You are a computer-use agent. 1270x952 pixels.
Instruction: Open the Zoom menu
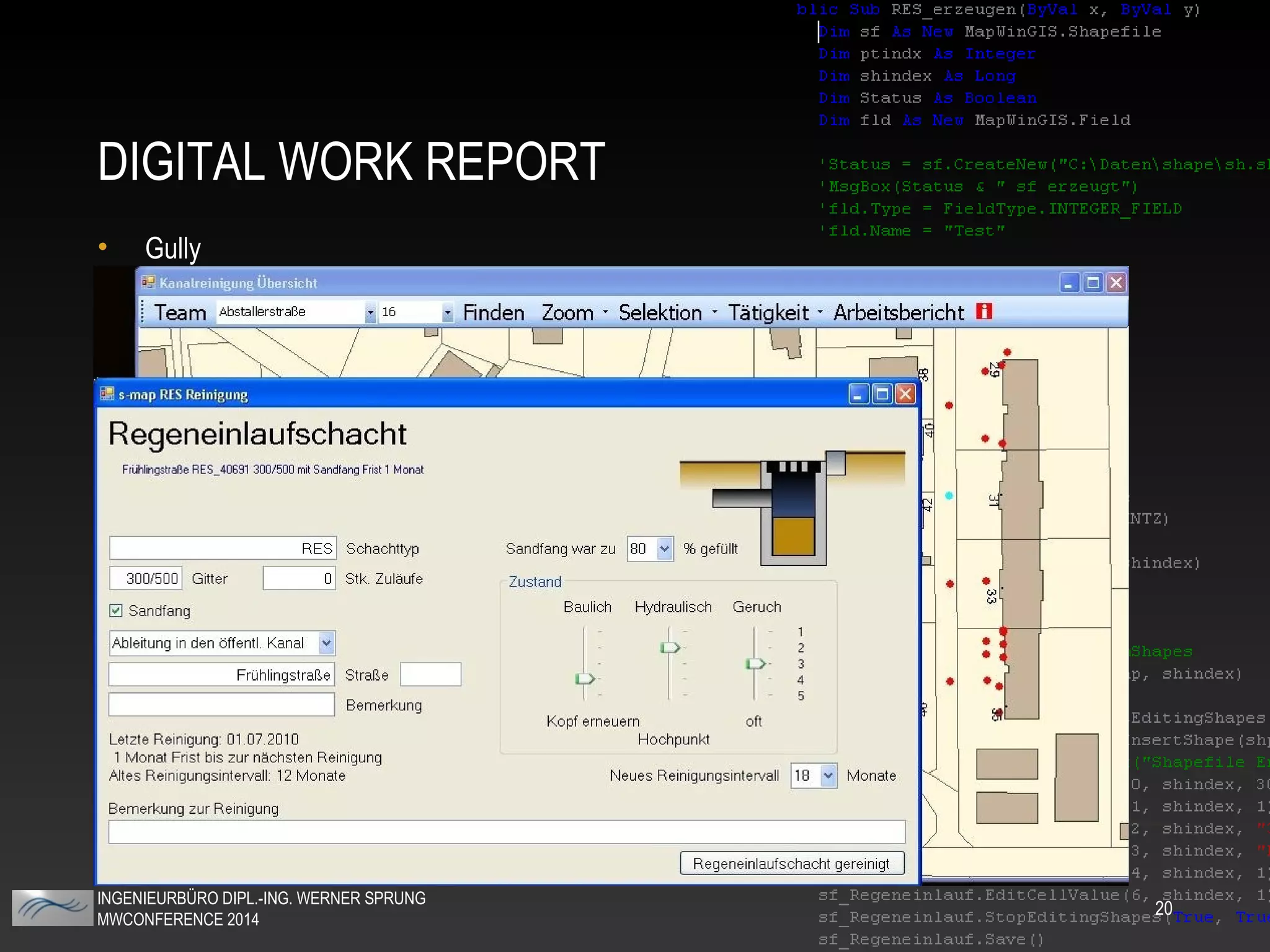[x=567, y=312]
